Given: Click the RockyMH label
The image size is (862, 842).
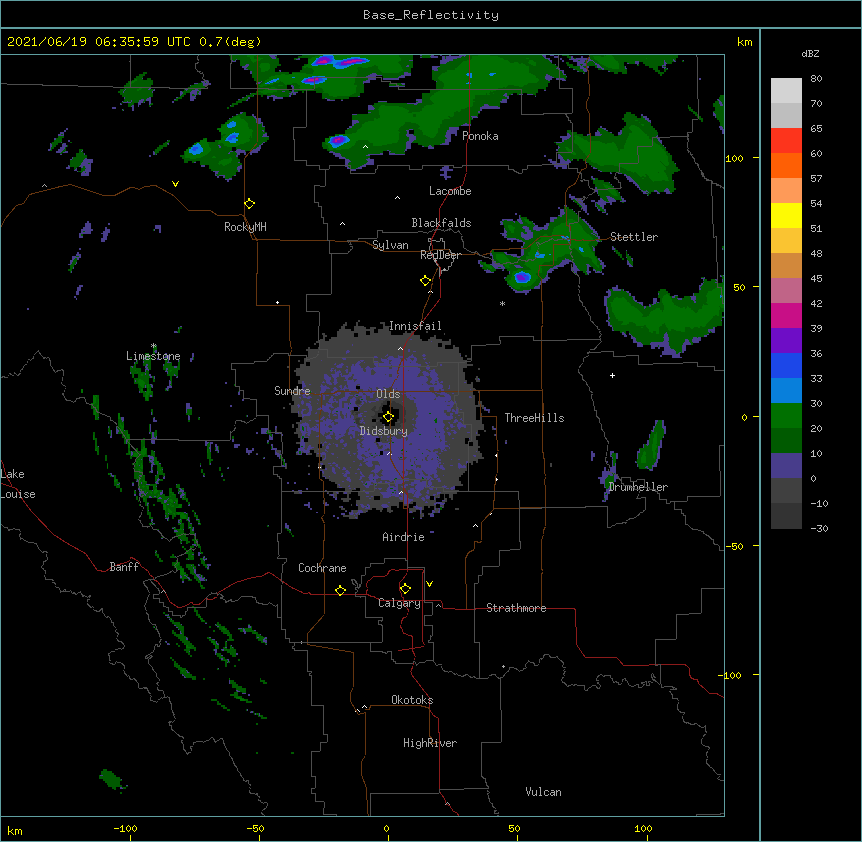Looking at the screenshot, I should tap(245, 227).
